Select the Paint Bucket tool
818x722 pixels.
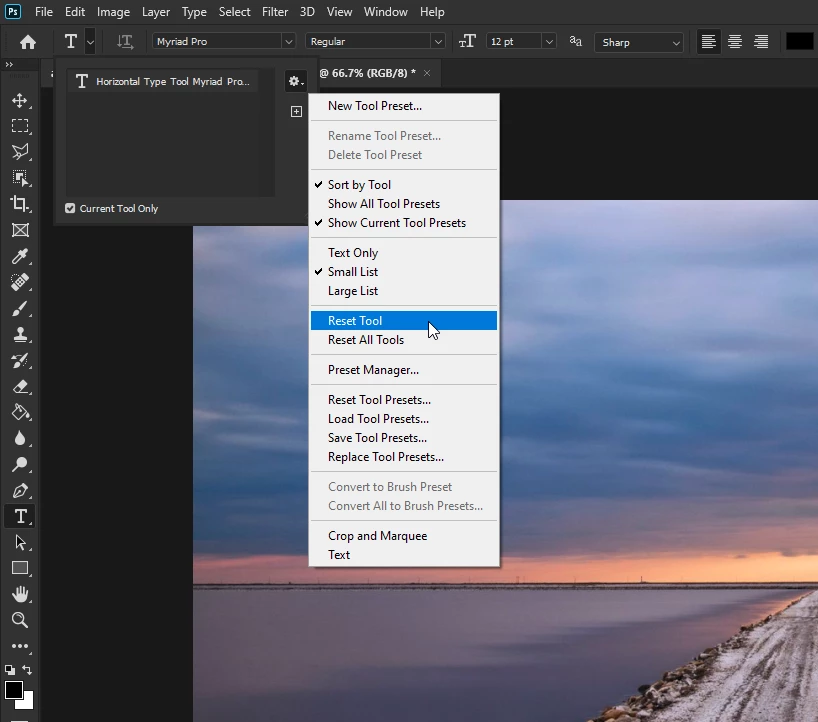pos(20,413)
